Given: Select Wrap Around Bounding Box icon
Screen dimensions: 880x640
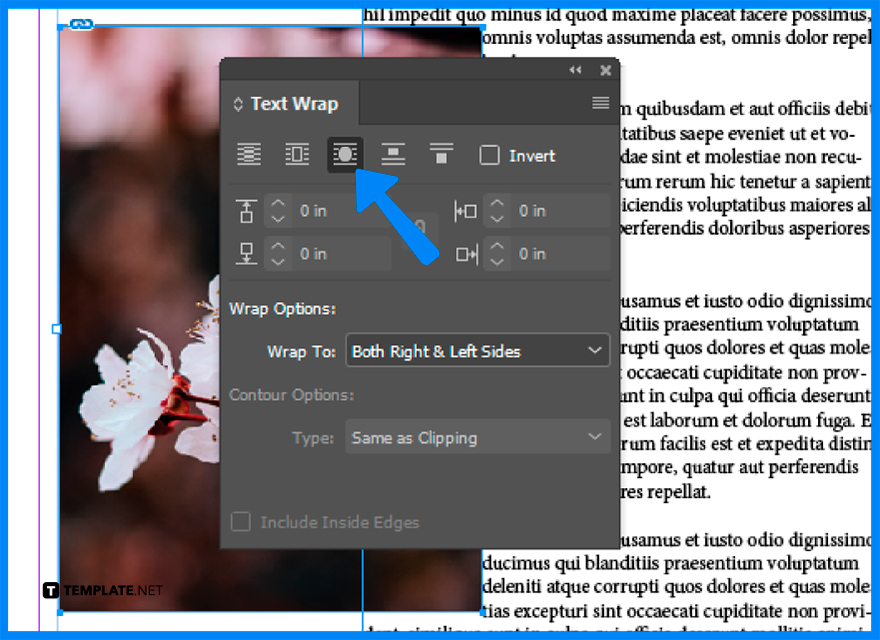Looking at the screenshot, I should pyautogui.click(x=296, y=155).
